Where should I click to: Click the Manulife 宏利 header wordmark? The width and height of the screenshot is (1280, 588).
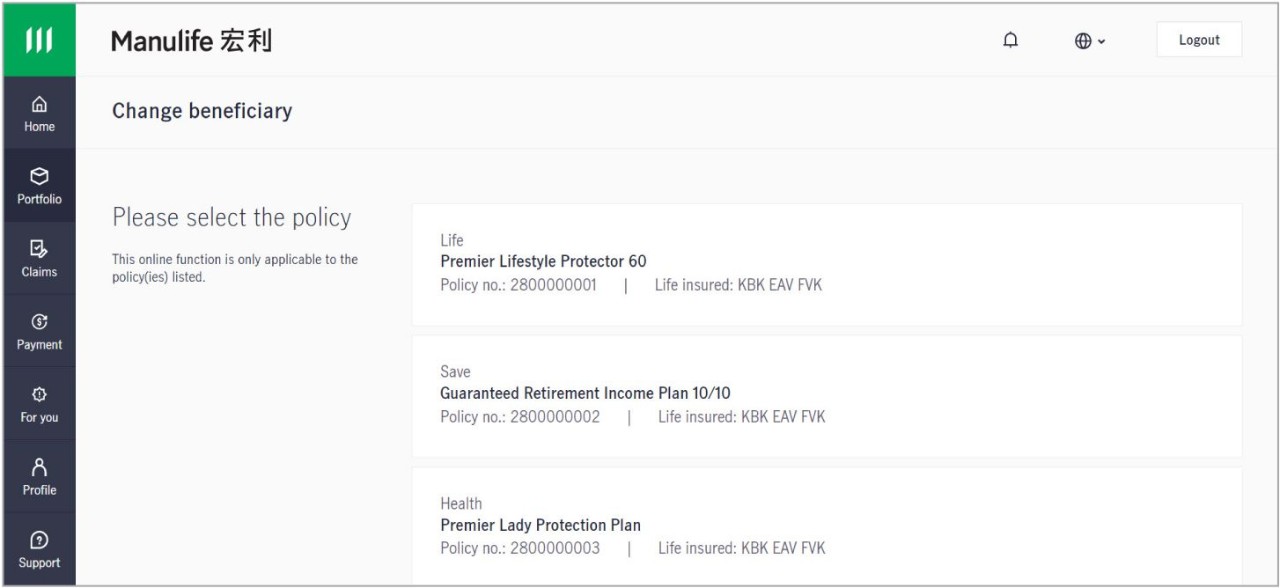point(191,41)
